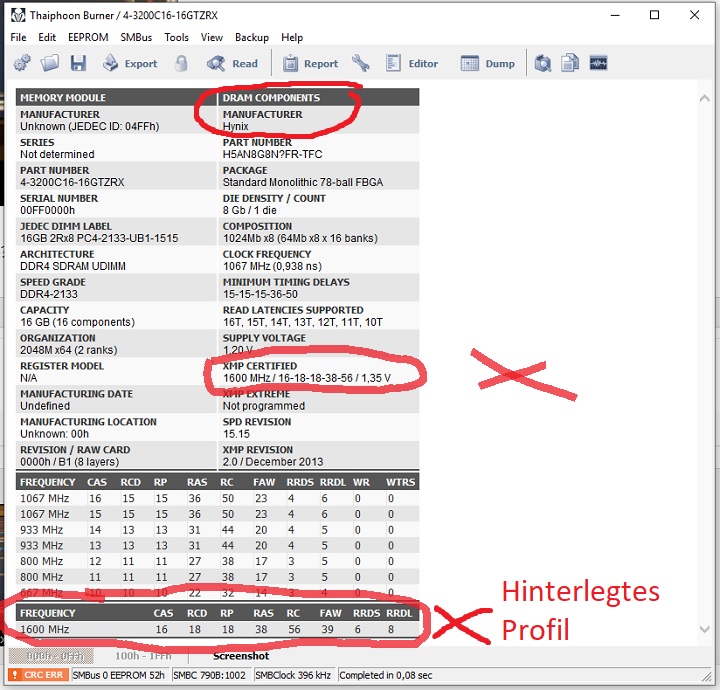Click the scroll up arrow of report

pyautogui.click(x=704, y=98)
